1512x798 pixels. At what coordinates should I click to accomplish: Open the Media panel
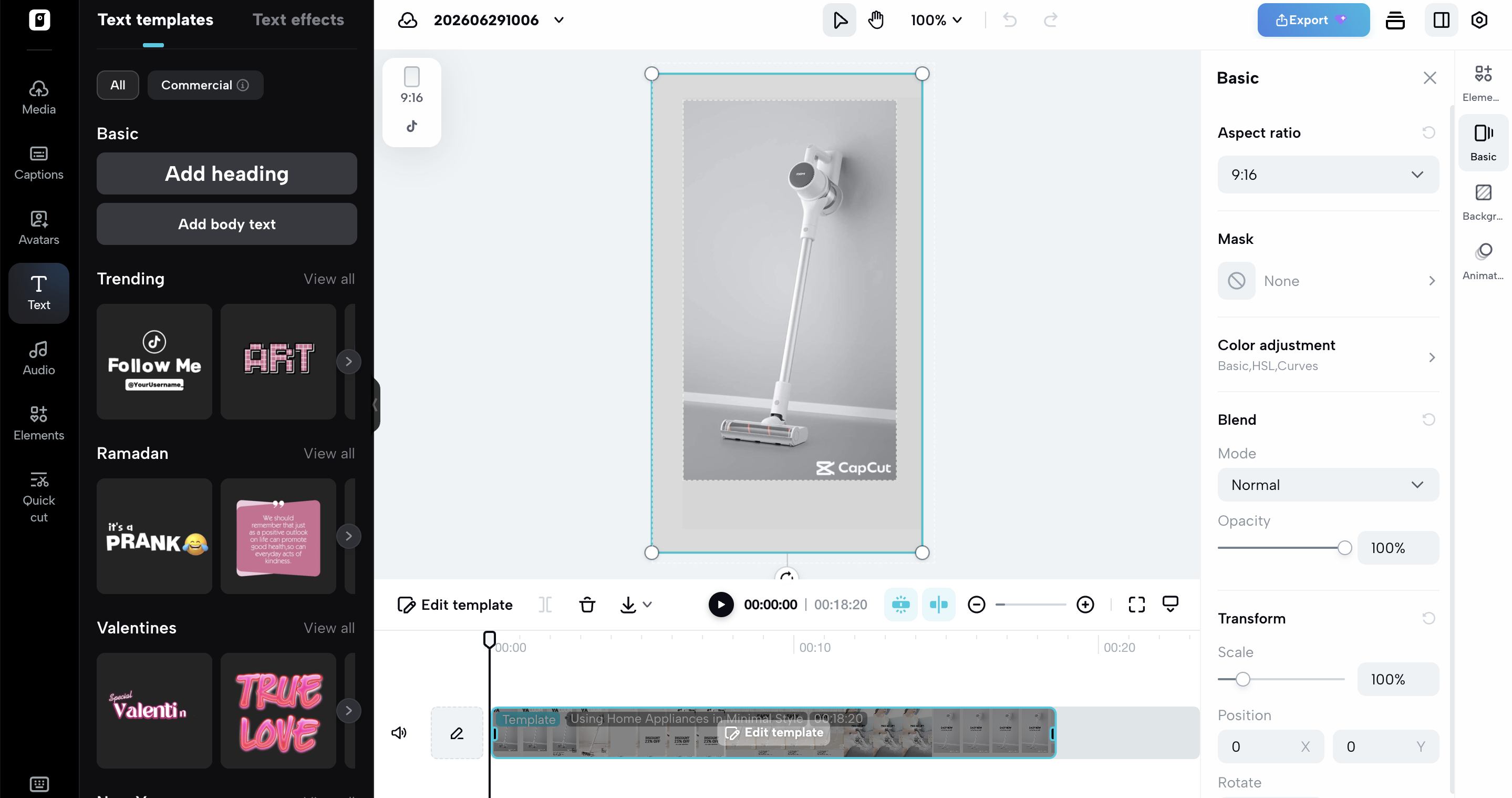(x=39, y=97)
